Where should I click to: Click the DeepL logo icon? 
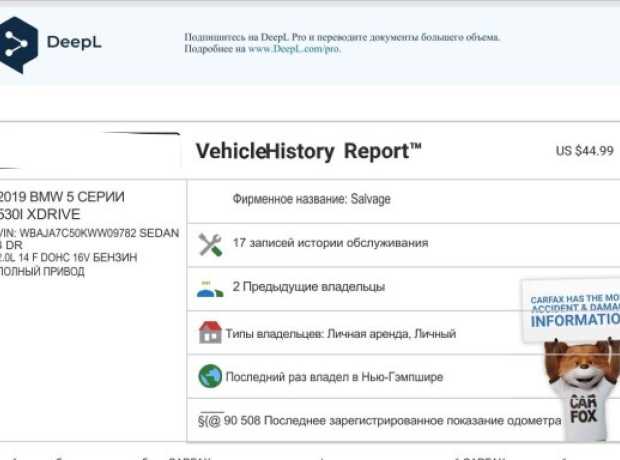(x=18, y=44)
